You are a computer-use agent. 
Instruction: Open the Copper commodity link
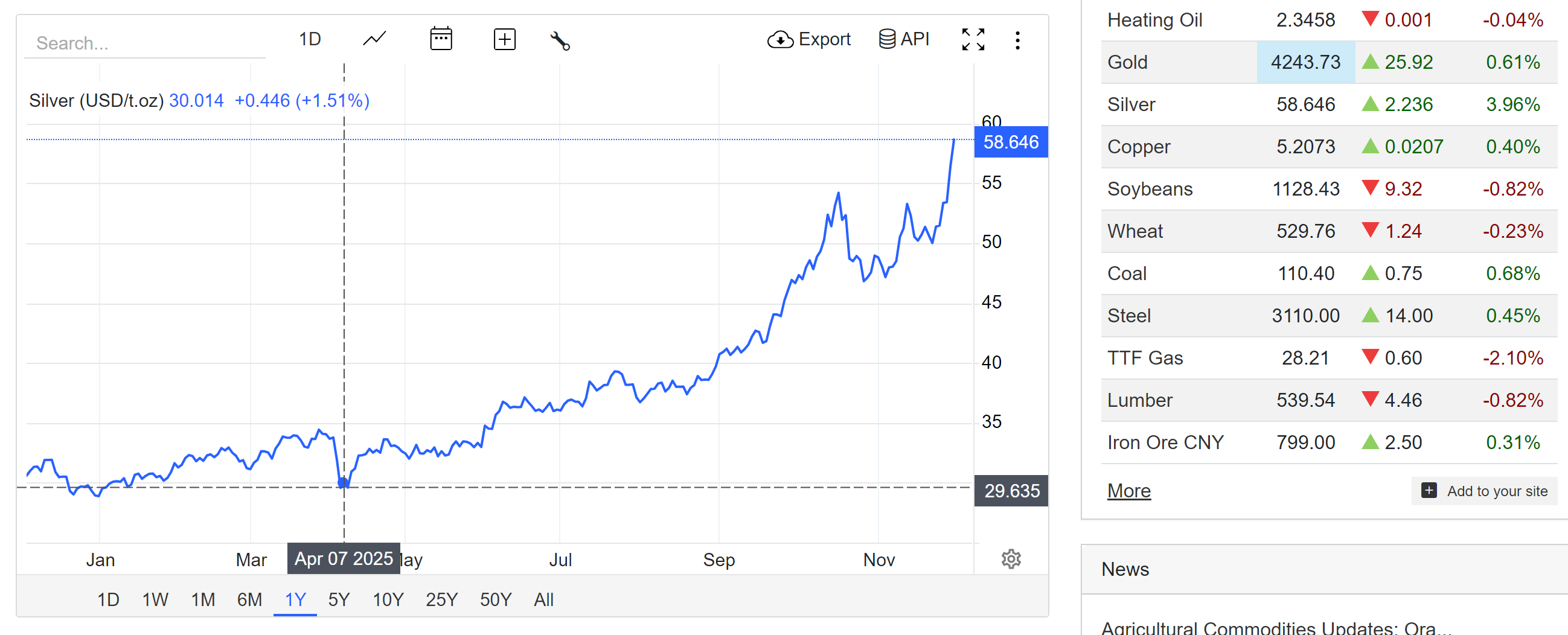[x=1138, y=147]
